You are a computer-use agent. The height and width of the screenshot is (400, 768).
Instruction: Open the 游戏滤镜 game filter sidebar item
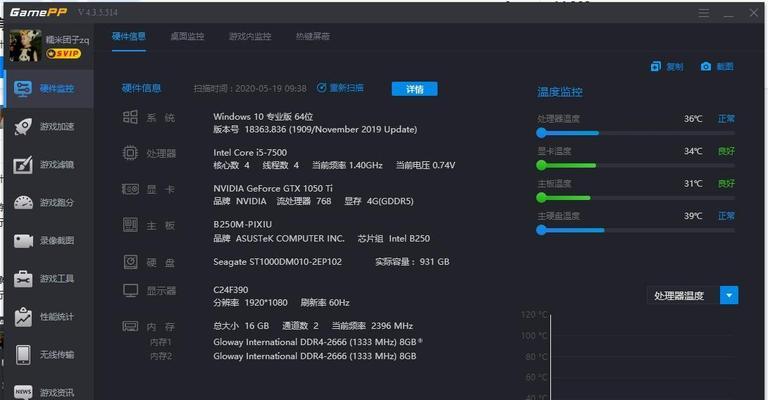[x=49, y=165]
